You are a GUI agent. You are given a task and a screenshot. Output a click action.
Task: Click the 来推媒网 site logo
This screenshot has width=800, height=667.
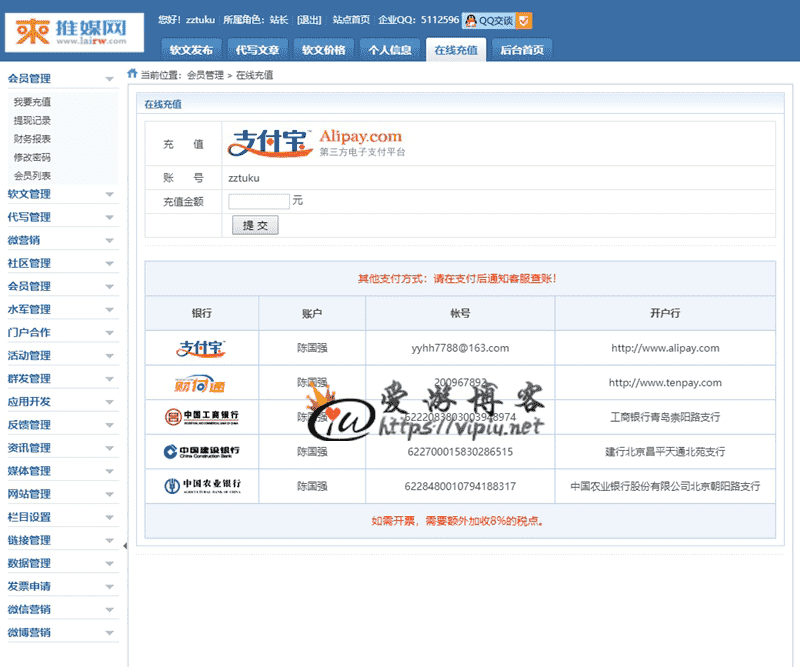point(74,32)
